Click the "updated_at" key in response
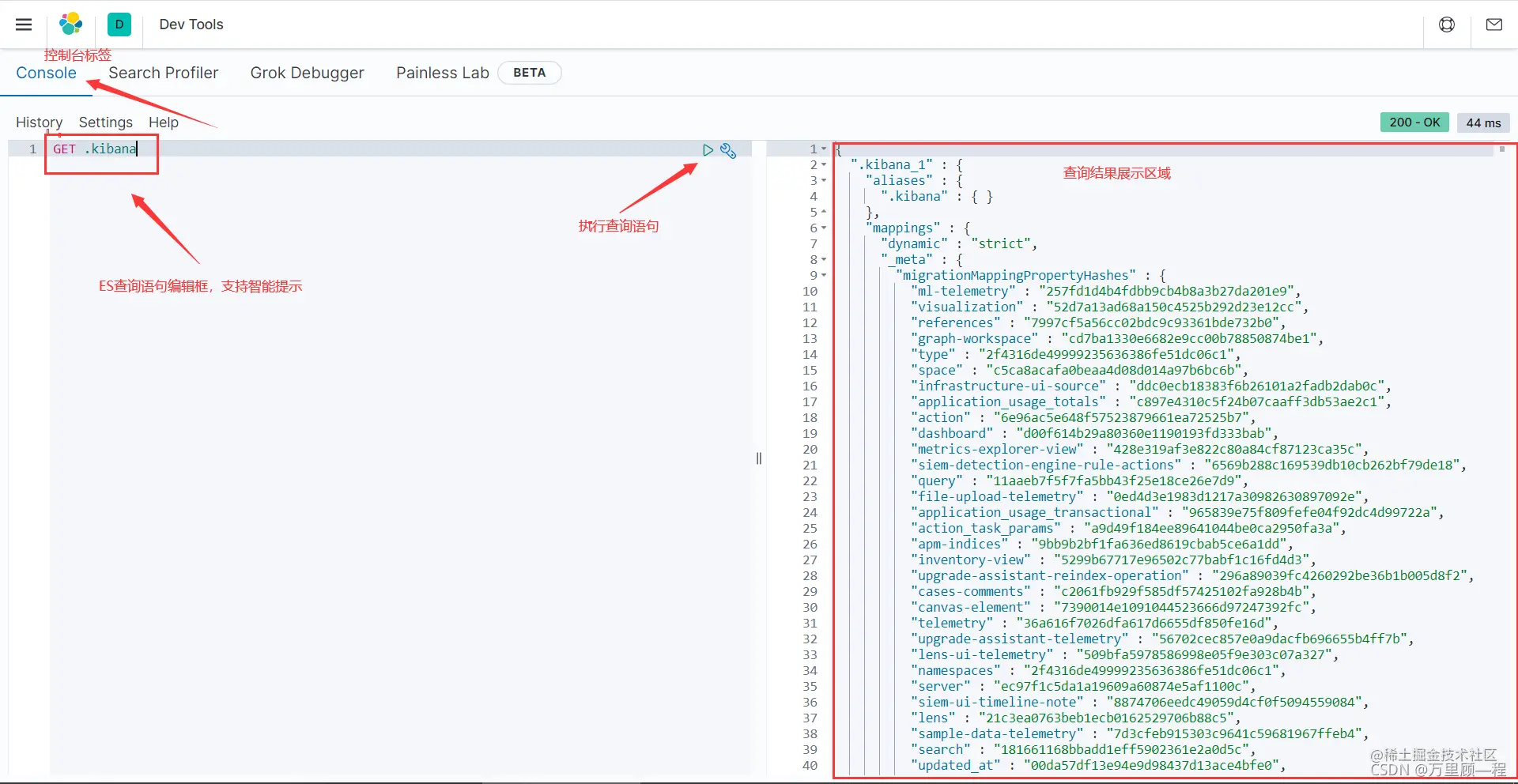The image size is (1518, 784). pos(955,765)
